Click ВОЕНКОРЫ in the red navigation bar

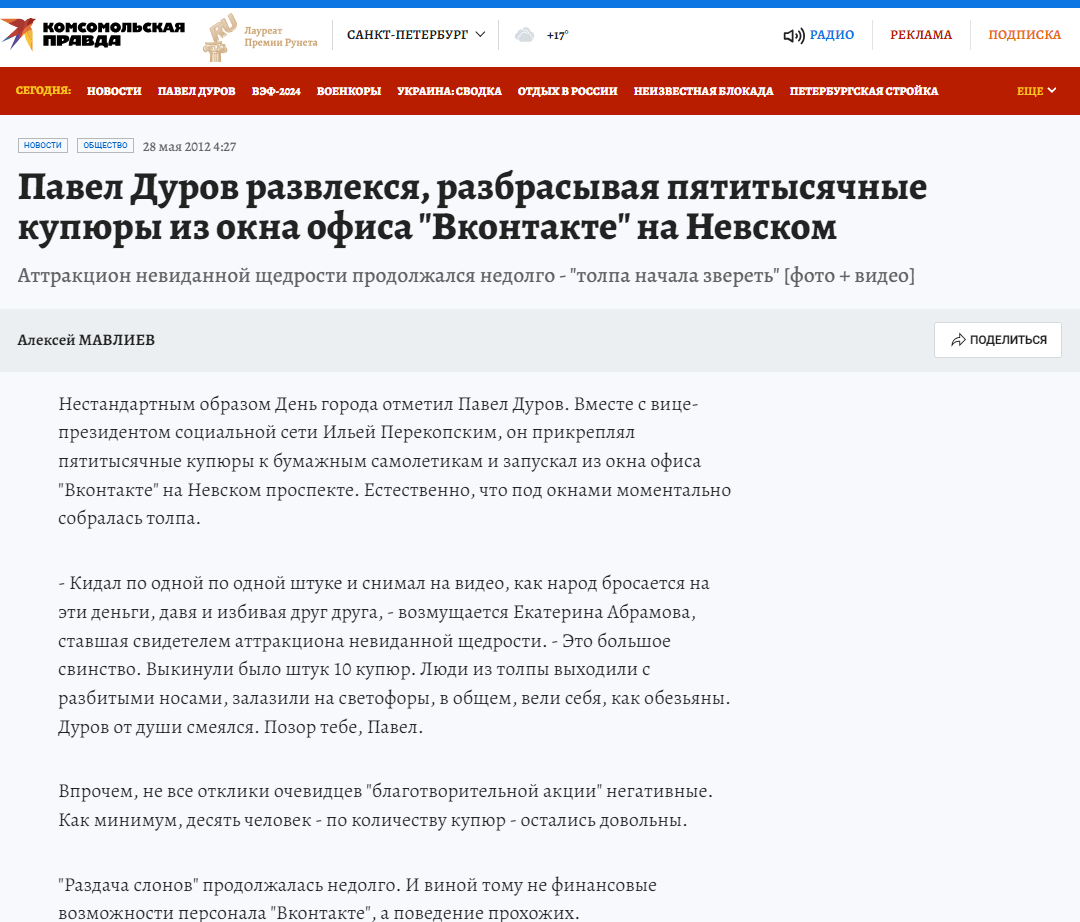[348, 90]
